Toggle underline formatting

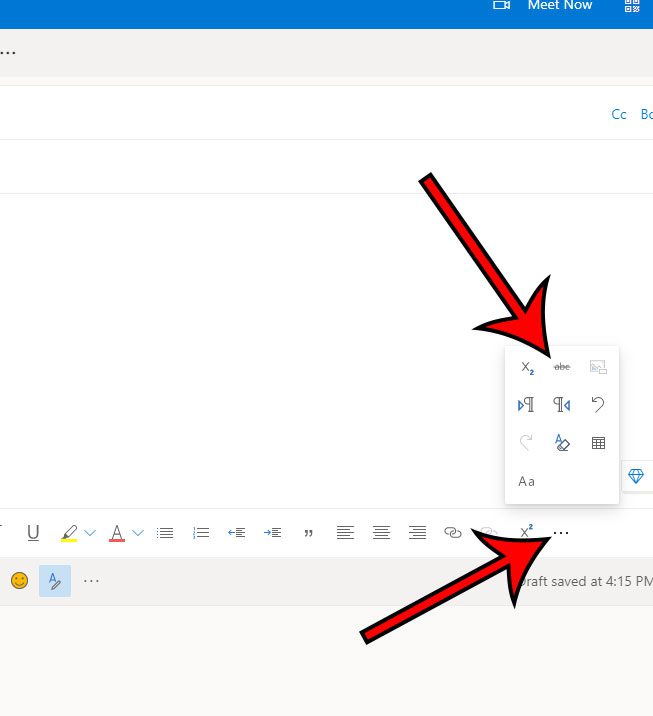pos(33,533)
